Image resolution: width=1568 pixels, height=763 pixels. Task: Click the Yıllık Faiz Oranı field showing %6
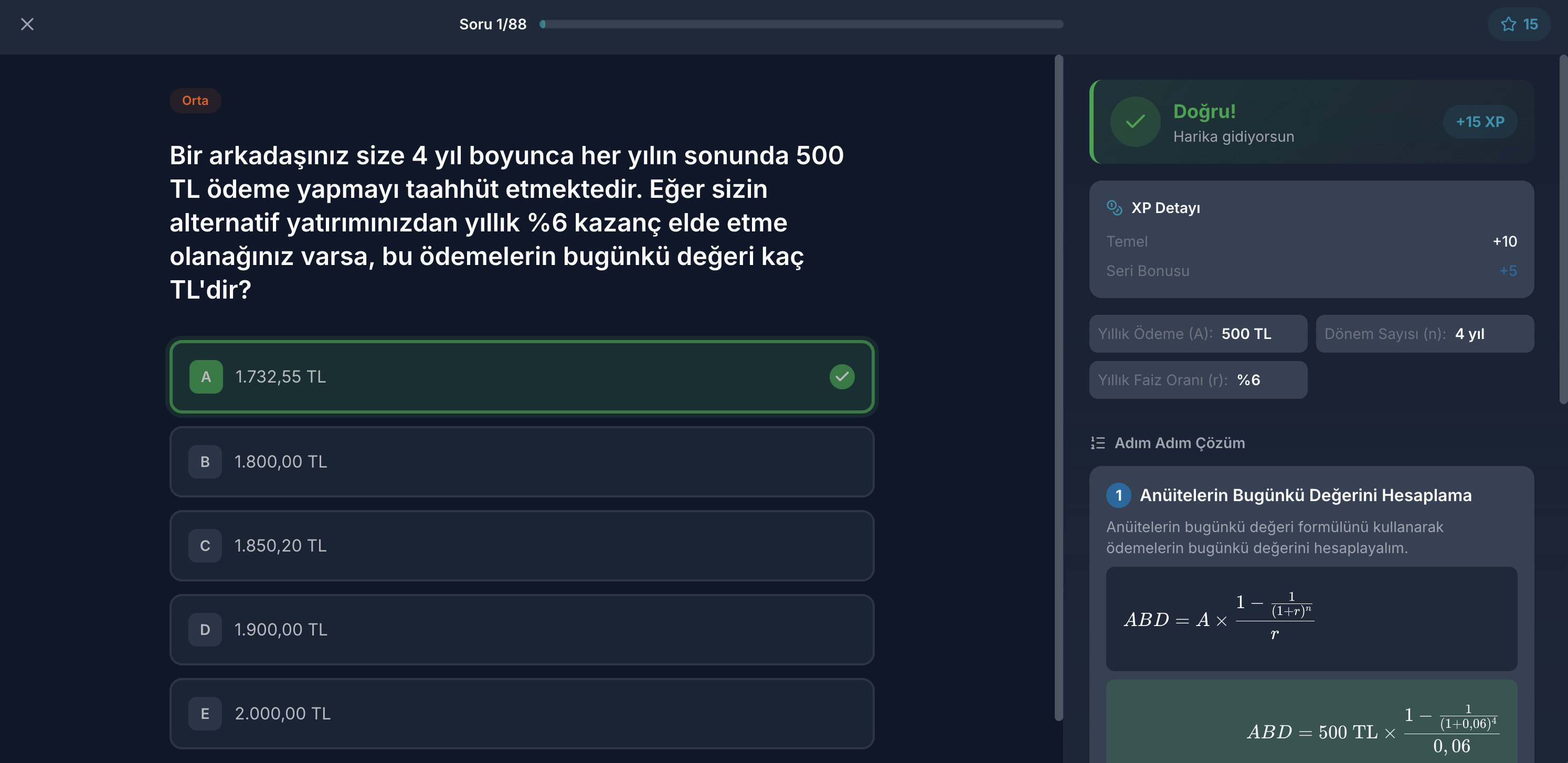1198,380
